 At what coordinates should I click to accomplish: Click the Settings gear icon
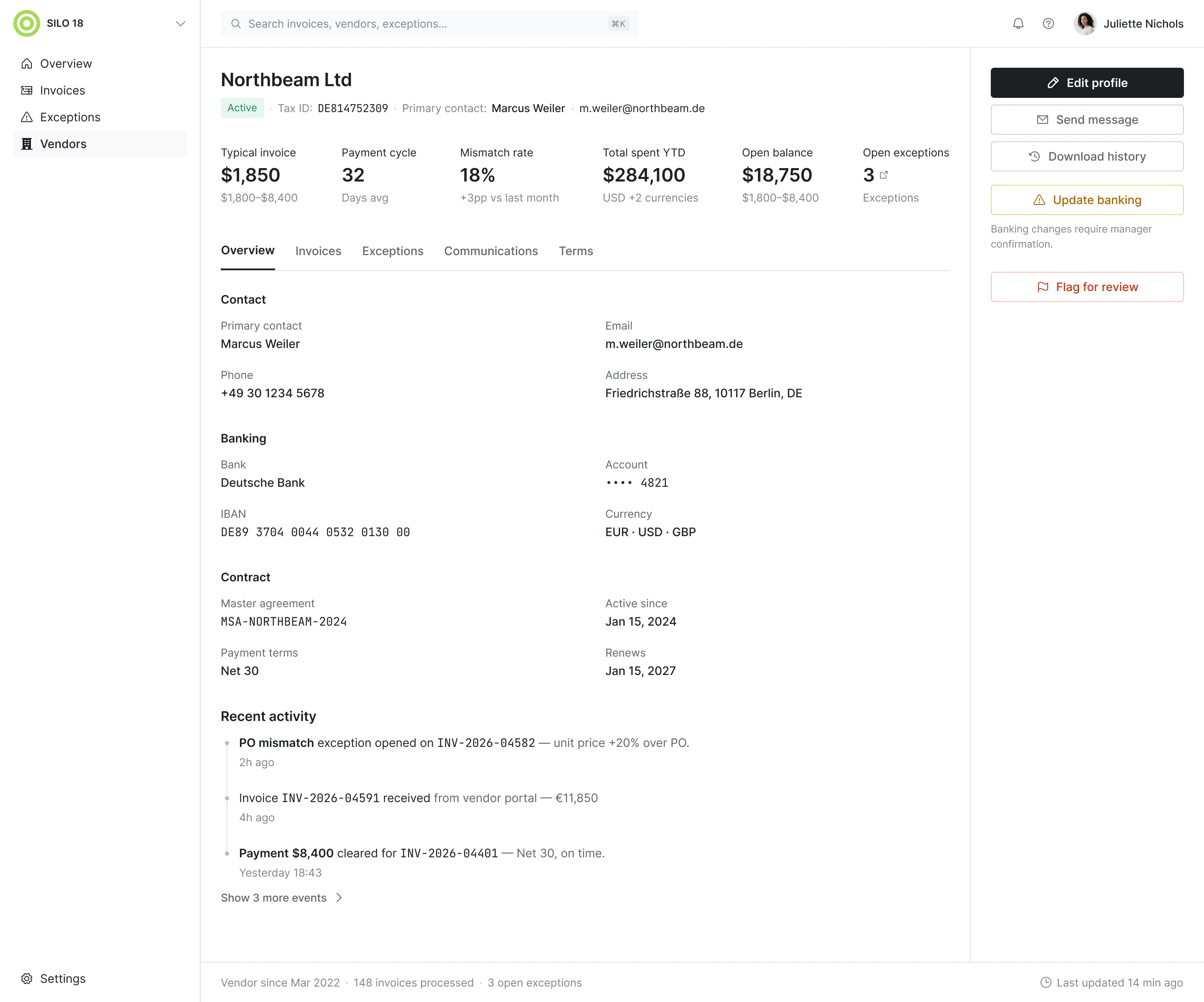[26, 979]
